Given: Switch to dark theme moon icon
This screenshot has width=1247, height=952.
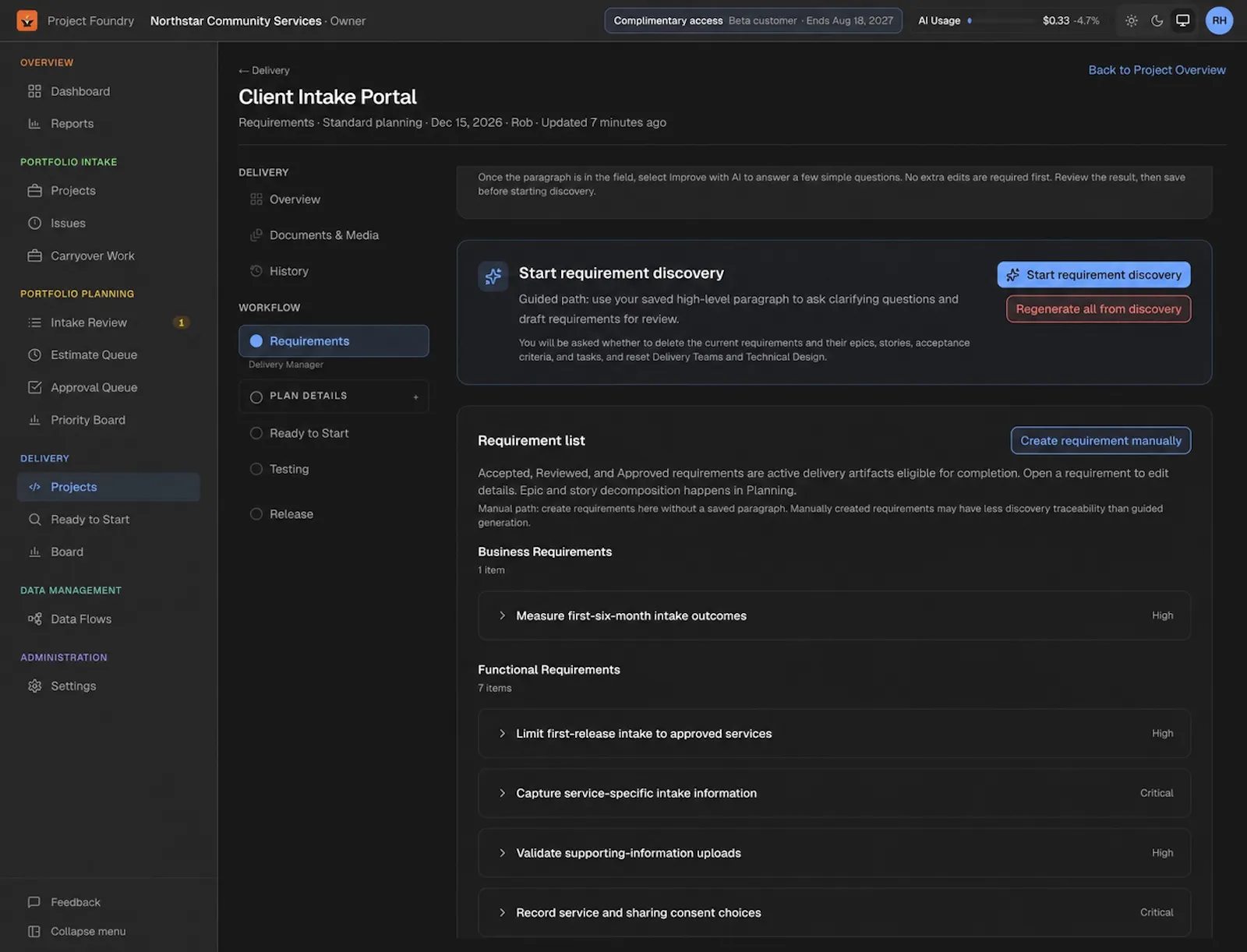Looking at the screenshot, I should 1157,21.
